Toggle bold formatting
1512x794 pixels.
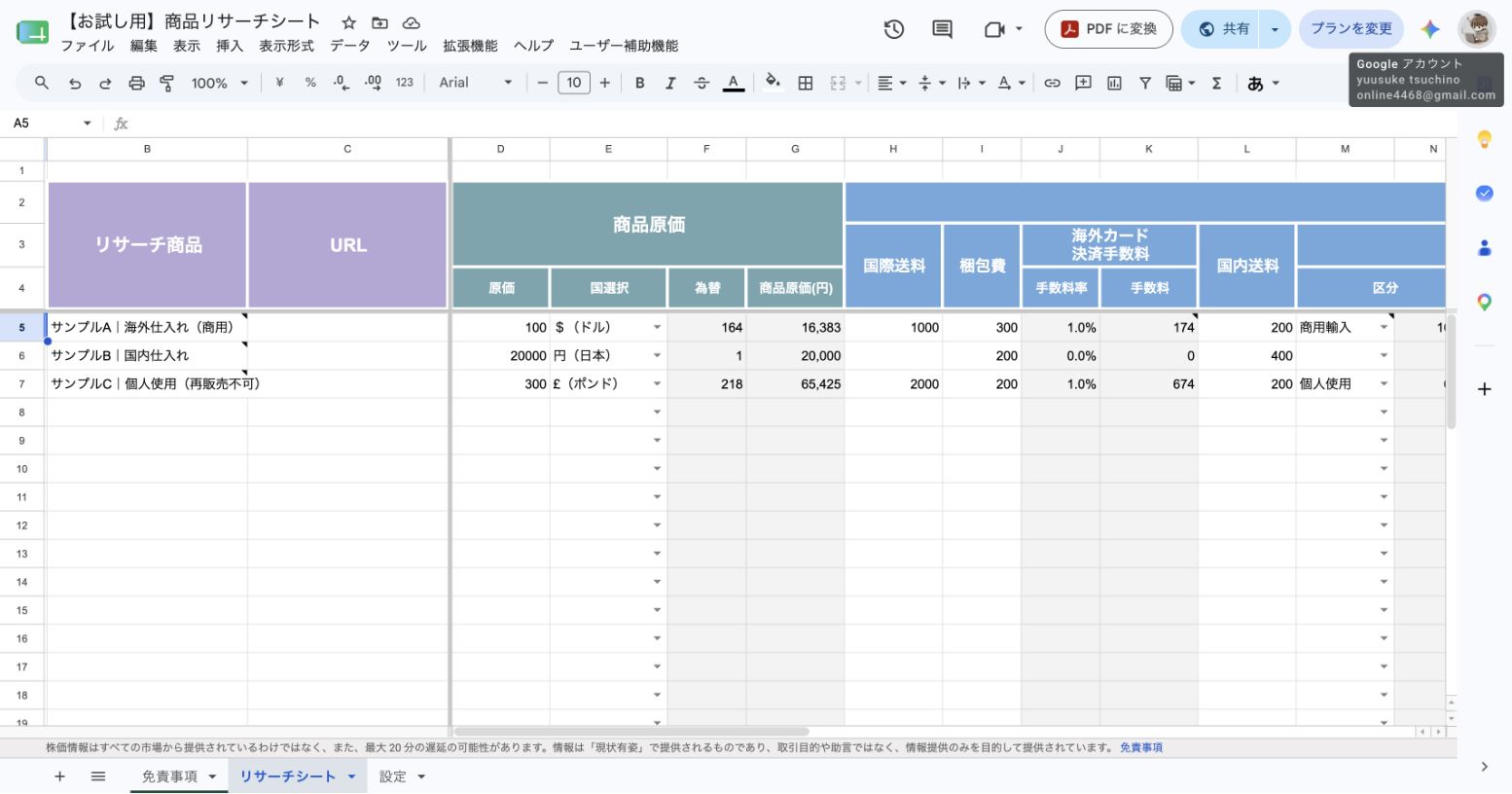pyautogui.click(x=639, y=83)
